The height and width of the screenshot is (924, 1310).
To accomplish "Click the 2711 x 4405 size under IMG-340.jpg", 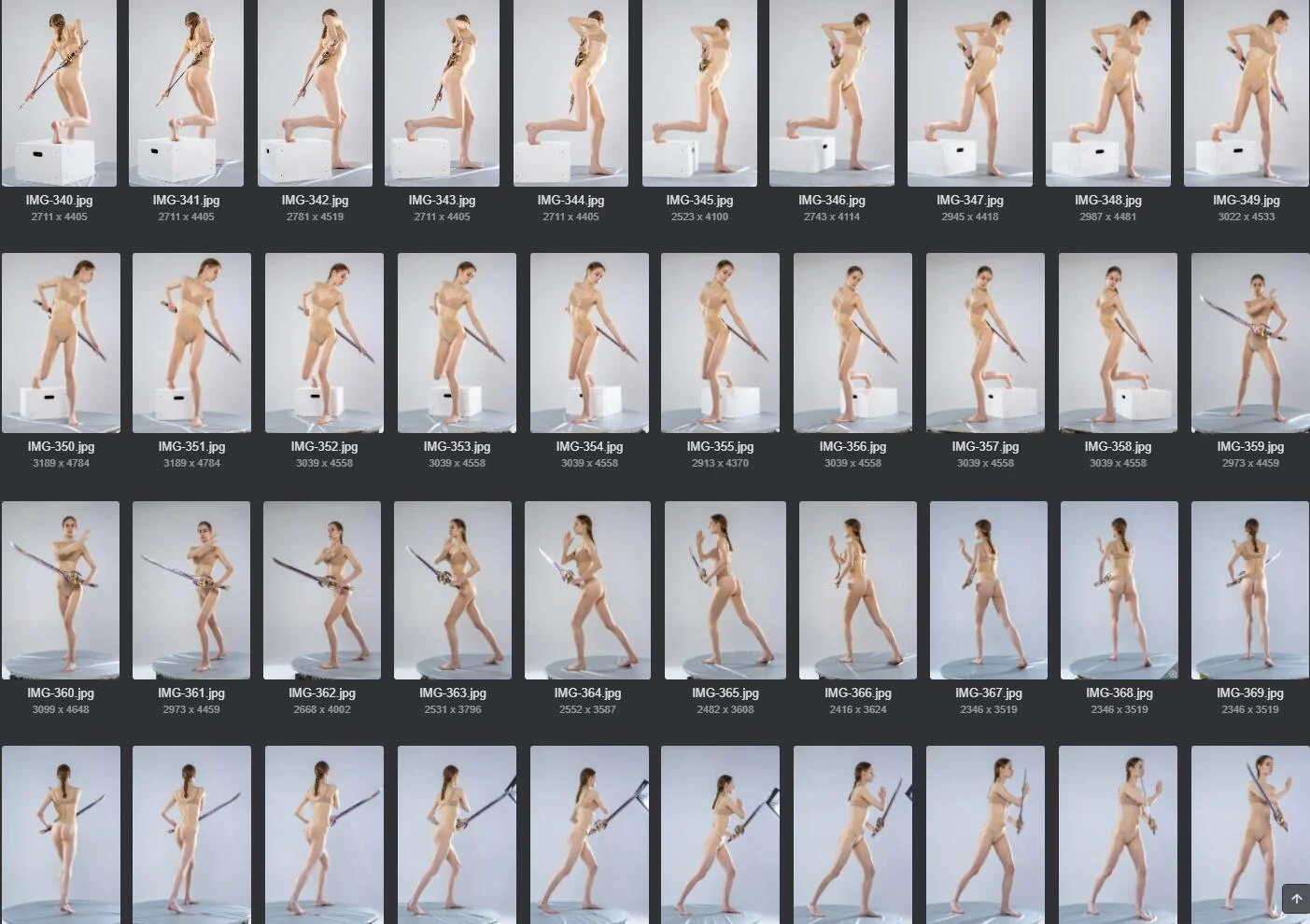I will 59,217.
